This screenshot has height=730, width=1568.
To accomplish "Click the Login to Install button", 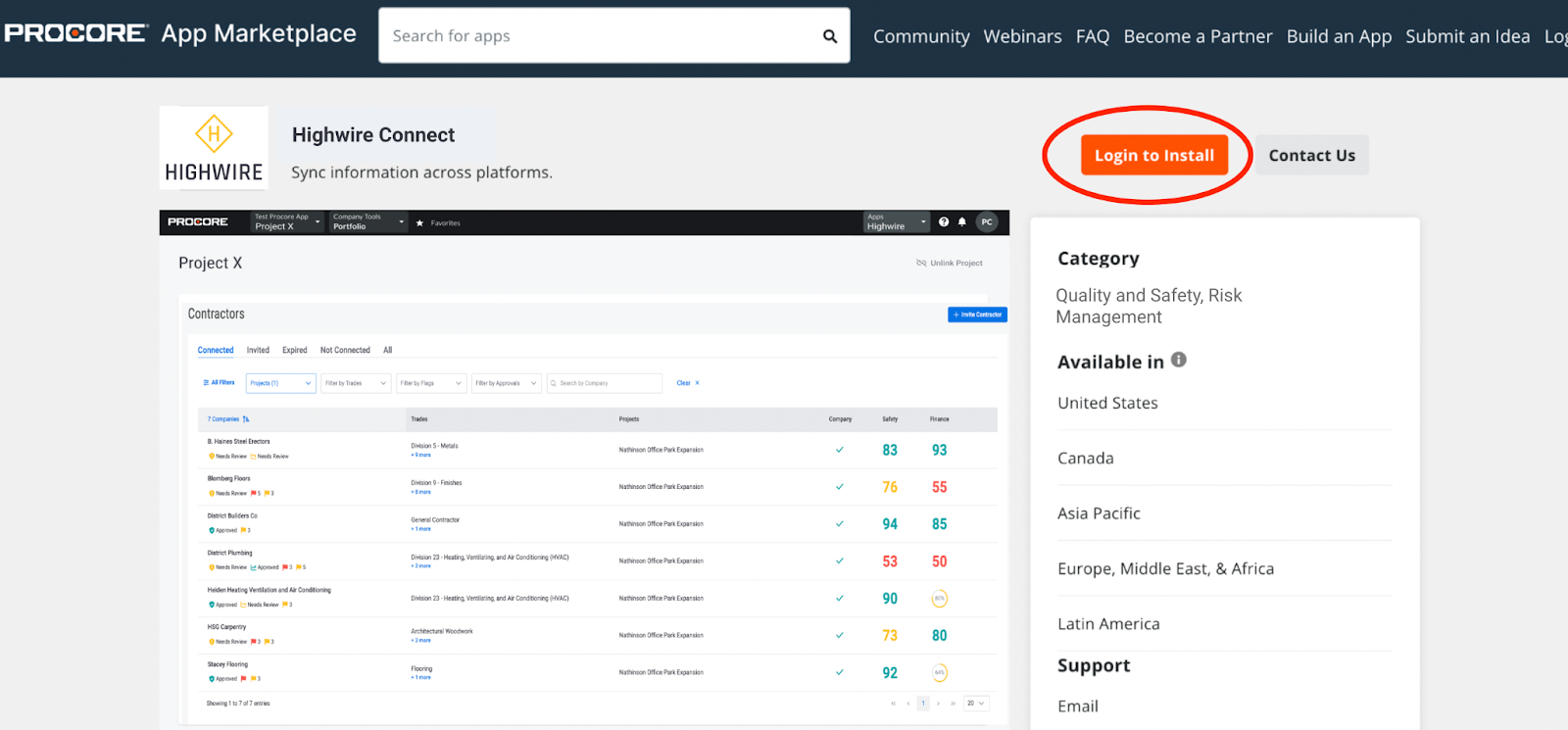I will pyautogui.click(x=1154, y=155).
